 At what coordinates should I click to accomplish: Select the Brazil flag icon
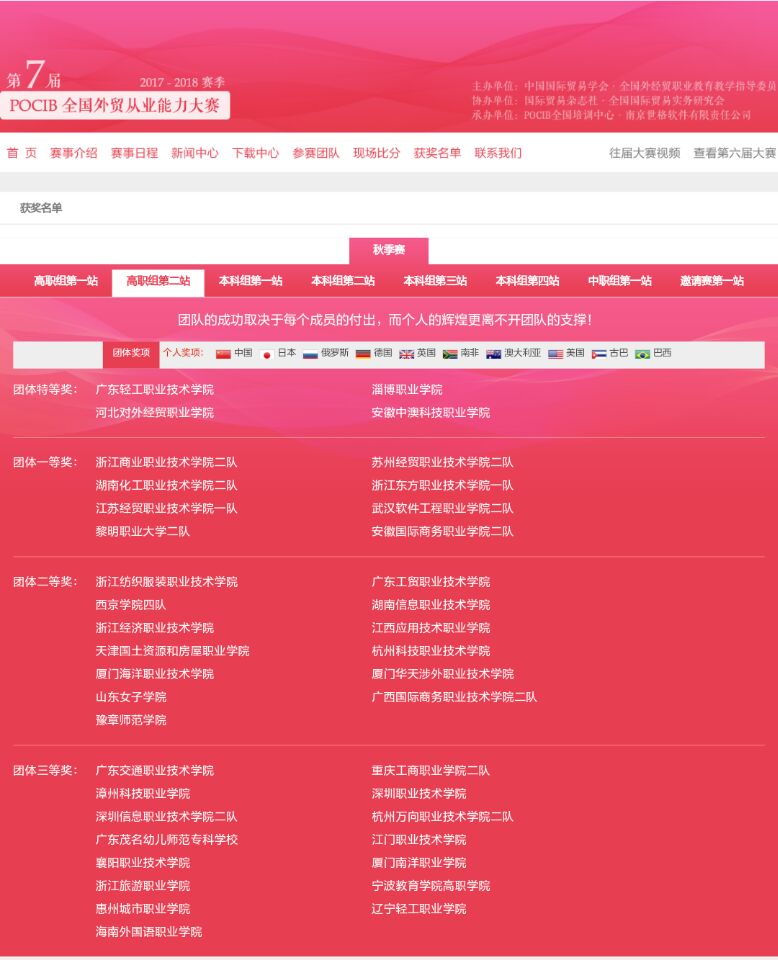click(642, 354)
